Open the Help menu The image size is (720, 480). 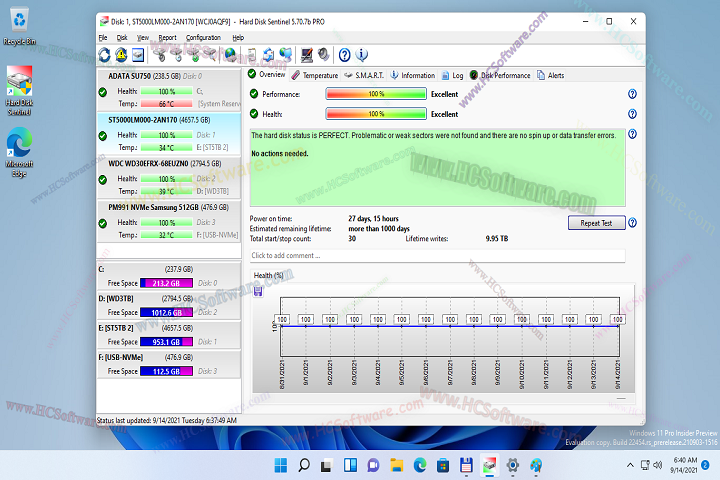(238, 38)
